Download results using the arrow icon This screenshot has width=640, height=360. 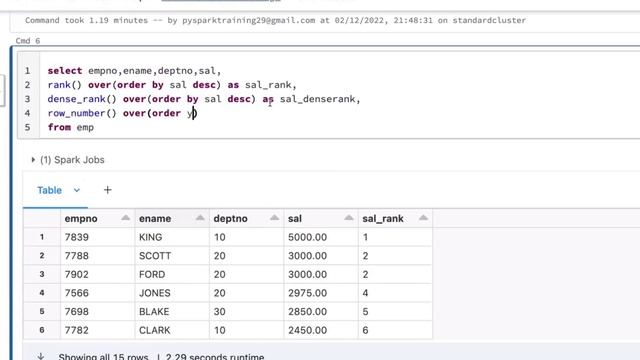point(40,356)
